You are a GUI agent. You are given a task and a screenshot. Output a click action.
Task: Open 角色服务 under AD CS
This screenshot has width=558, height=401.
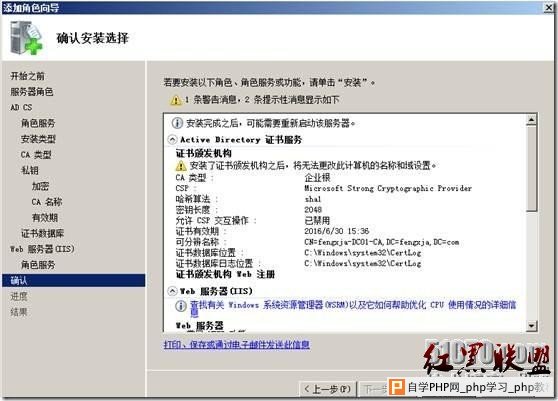38,123
